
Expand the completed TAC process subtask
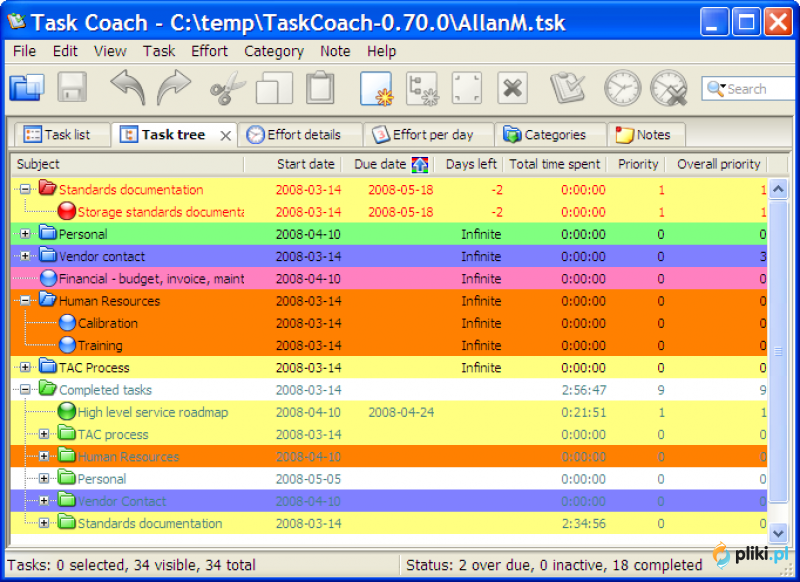coord(44,434)
